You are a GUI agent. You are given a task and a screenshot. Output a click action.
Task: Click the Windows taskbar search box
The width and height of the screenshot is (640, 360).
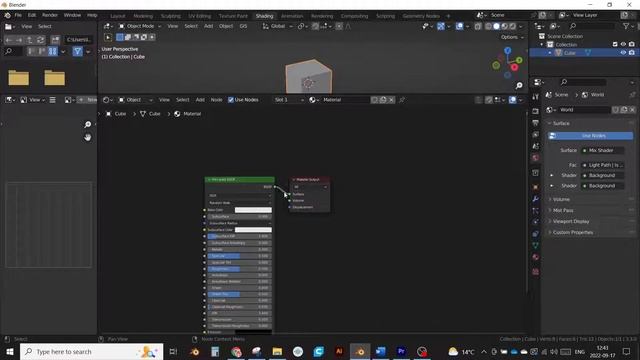pos(91,351)
